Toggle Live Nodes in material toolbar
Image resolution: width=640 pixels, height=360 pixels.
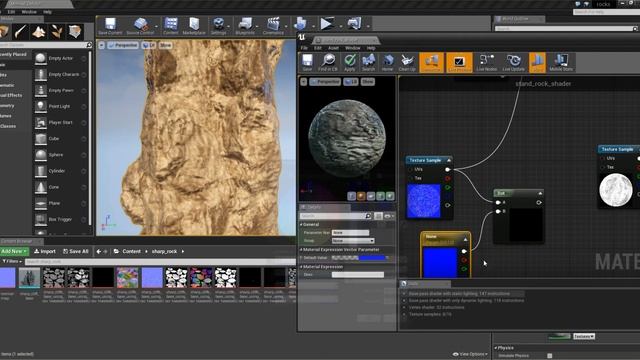coord(487,62)
